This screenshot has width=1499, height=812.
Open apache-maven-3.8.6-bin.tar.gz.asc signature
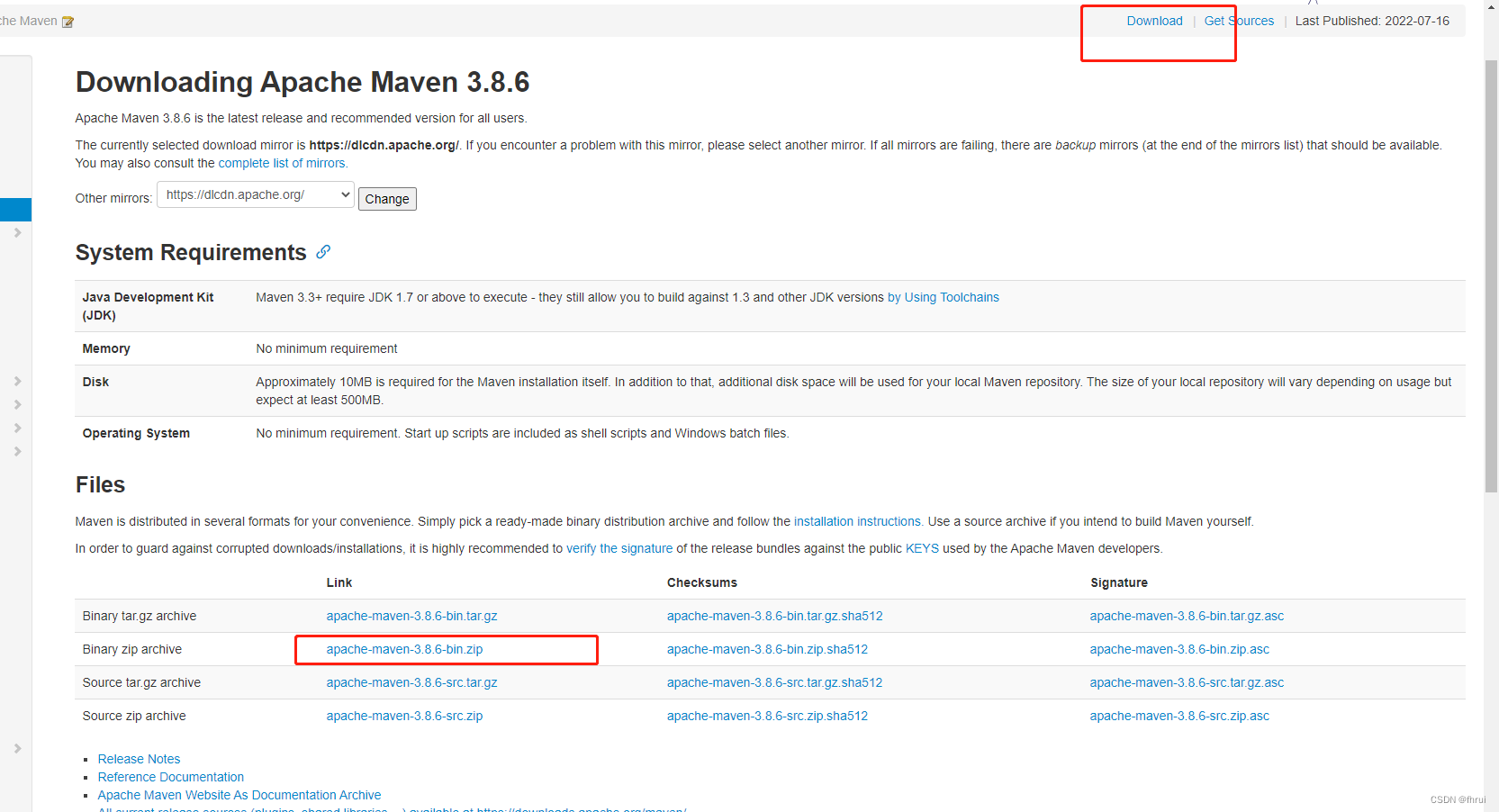1187,616
